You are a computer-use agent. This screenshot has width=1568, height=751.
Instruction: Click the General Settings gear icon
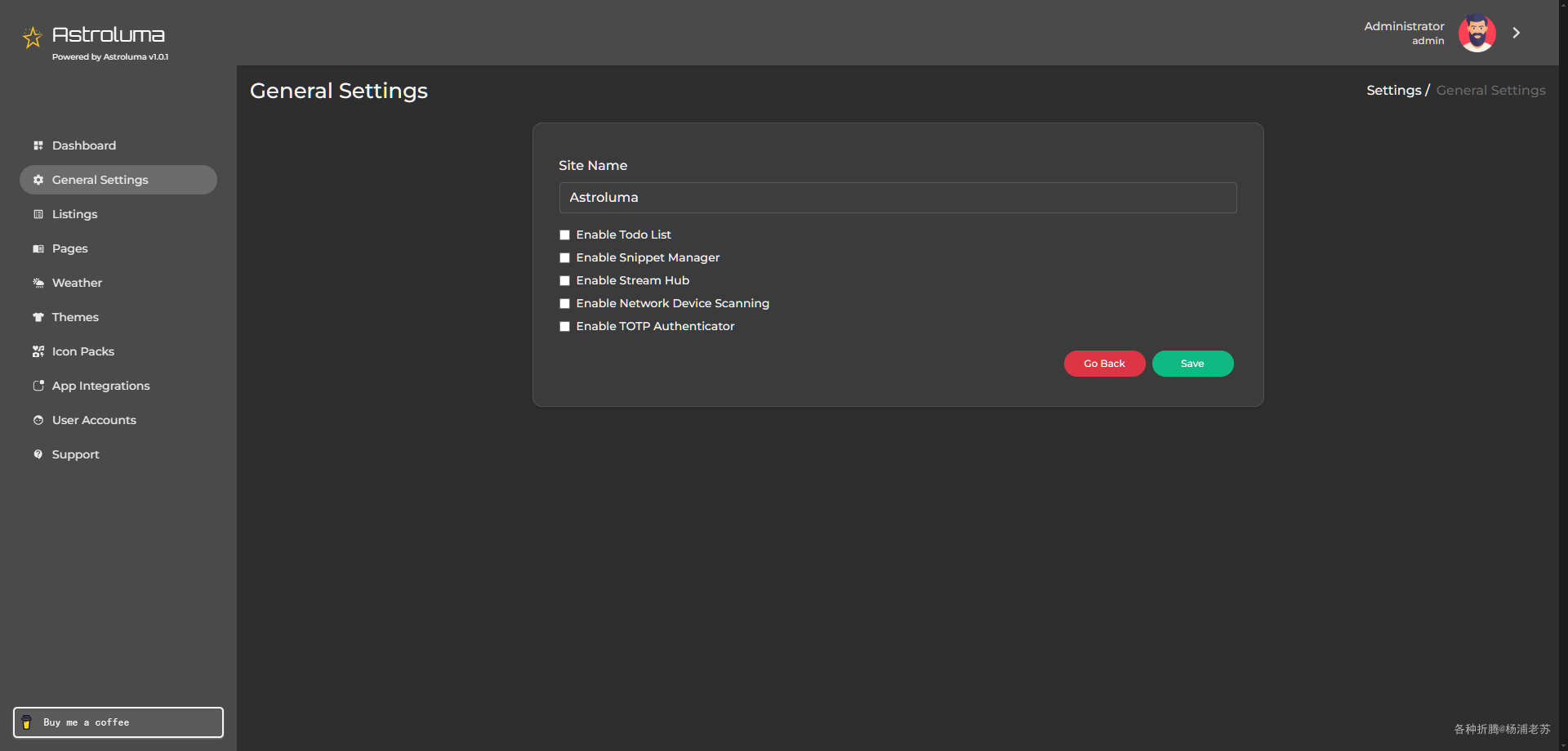(38, 180)
